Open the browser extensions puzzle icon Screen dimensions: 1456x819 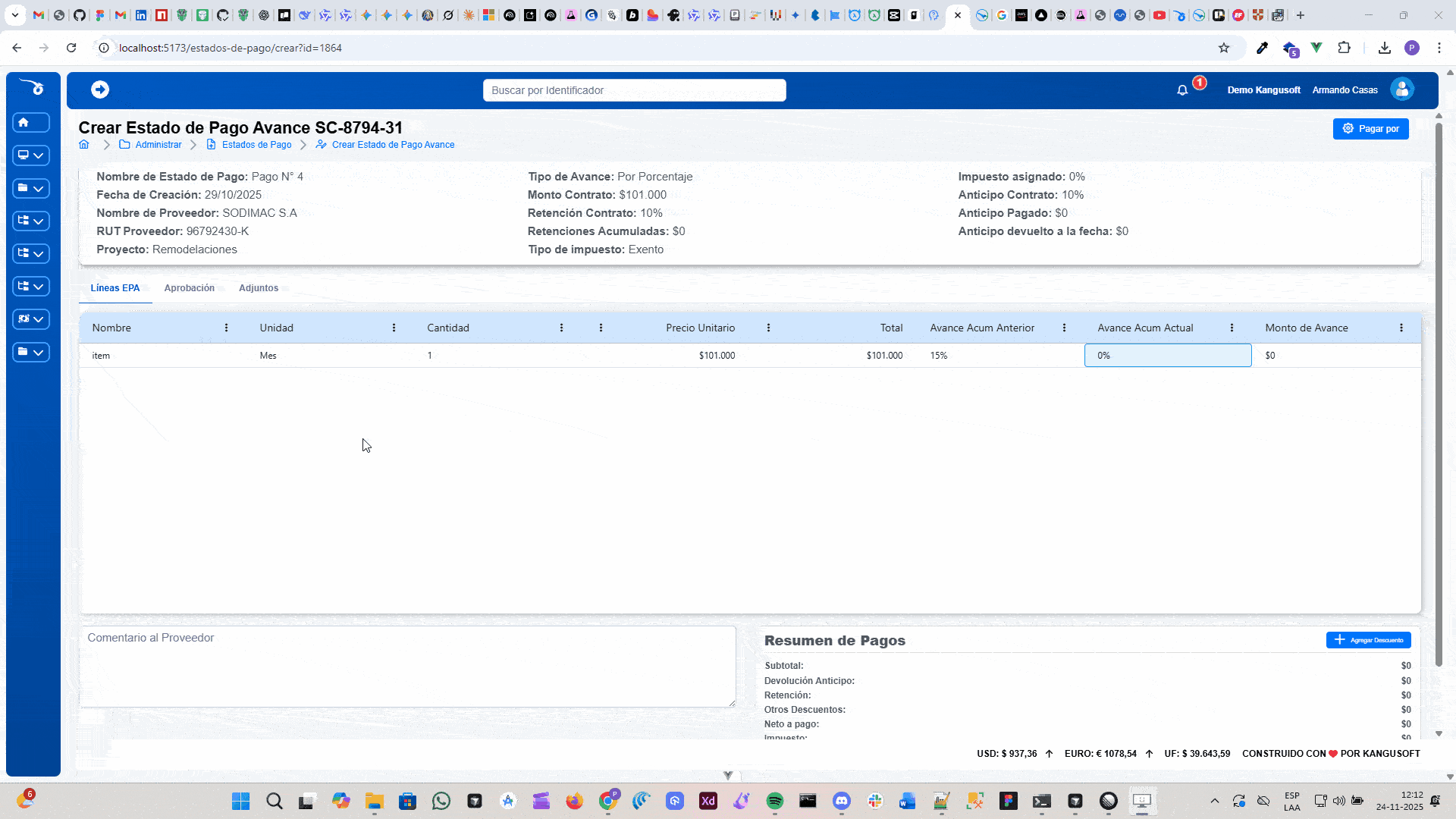click(x=1344, y=48)
